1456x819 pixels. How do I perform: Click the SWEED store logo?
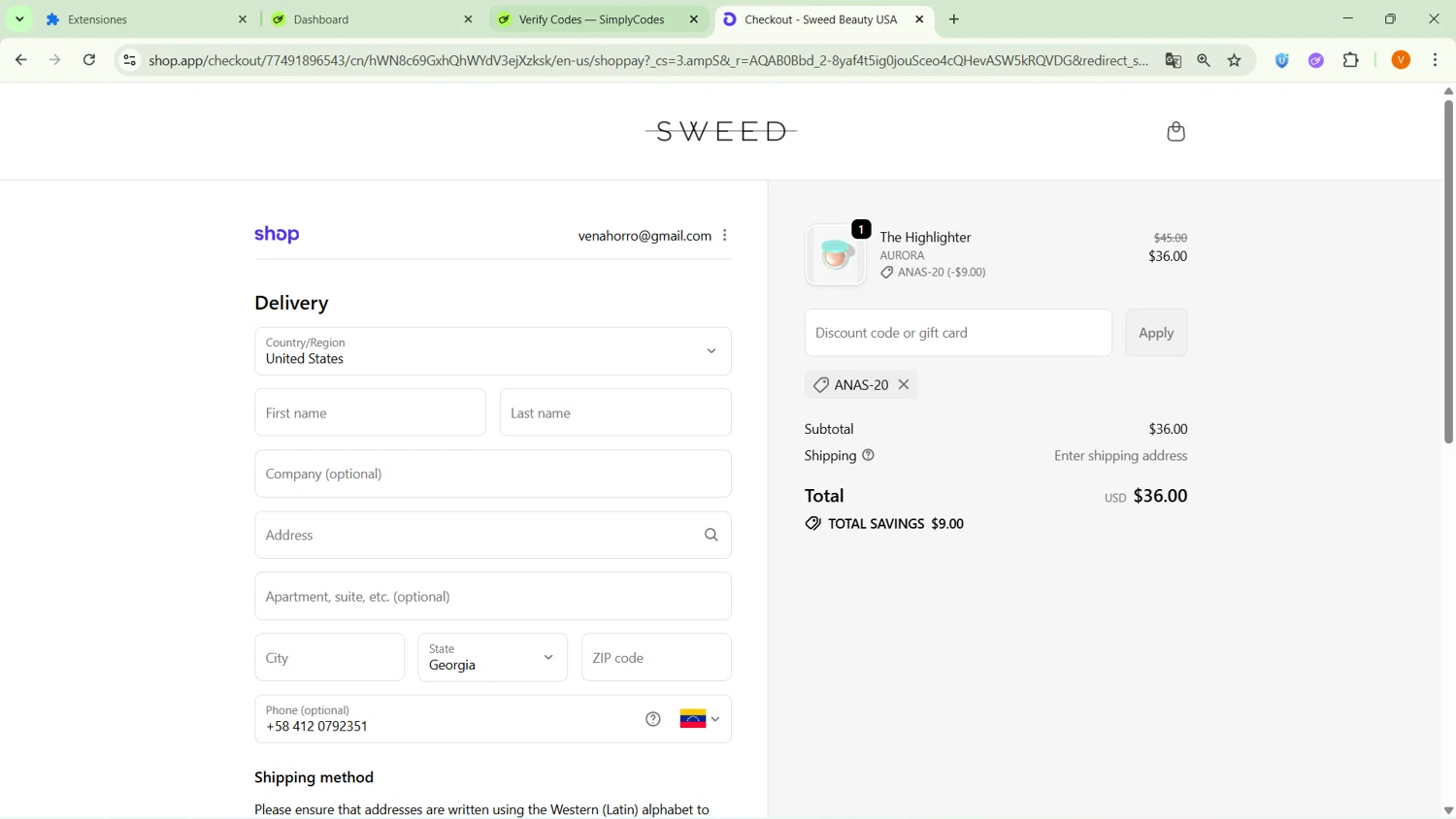click(x=721, y=131)
